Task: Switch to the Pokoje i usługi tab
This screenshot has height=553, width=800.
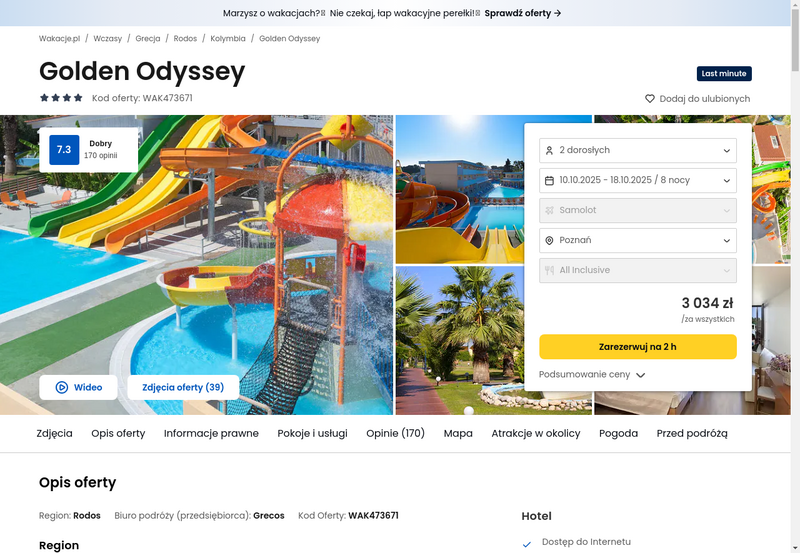Action: (312, 433)
